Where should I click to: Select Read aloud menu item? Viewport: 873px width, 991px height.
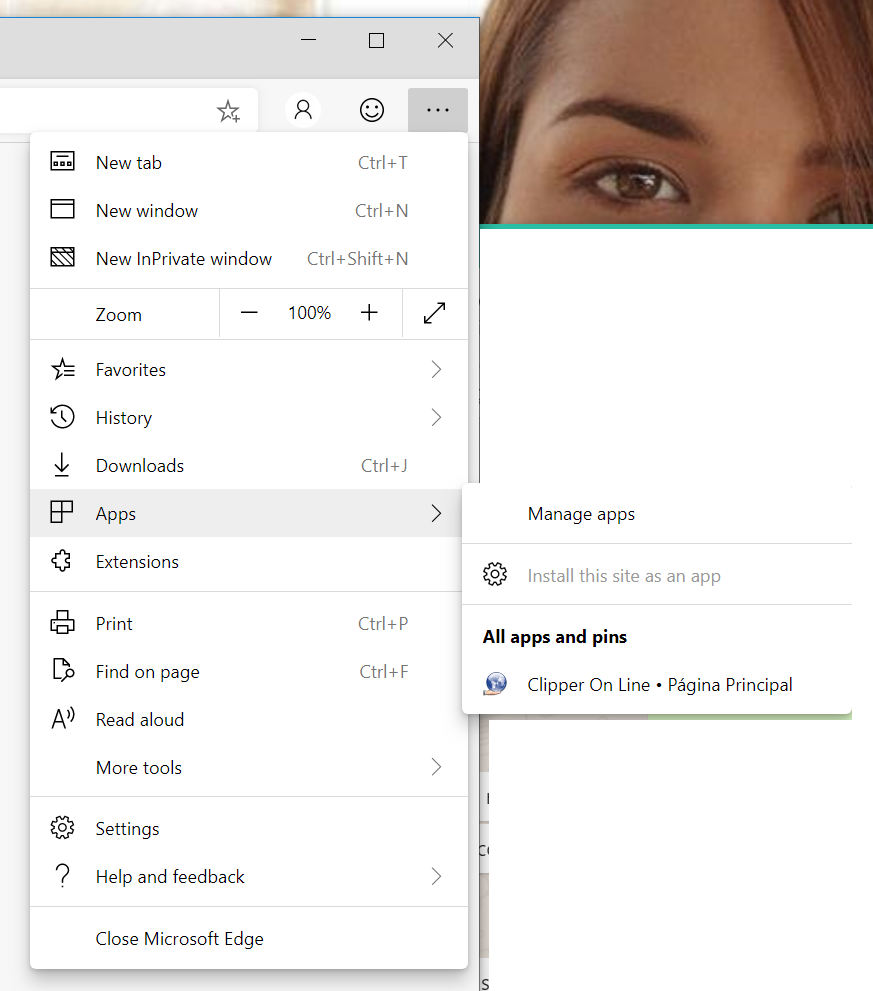[x=140, y=720]
